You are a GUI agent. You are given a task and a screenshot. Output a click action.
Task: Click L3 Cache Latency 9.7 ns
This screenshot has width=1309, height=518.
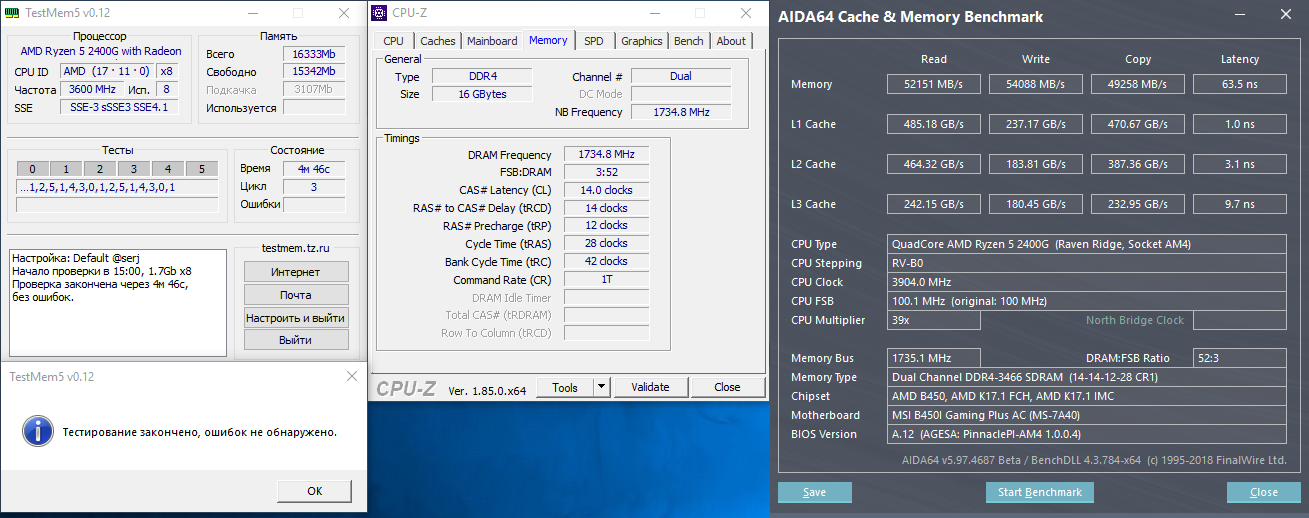point(1239,204)
